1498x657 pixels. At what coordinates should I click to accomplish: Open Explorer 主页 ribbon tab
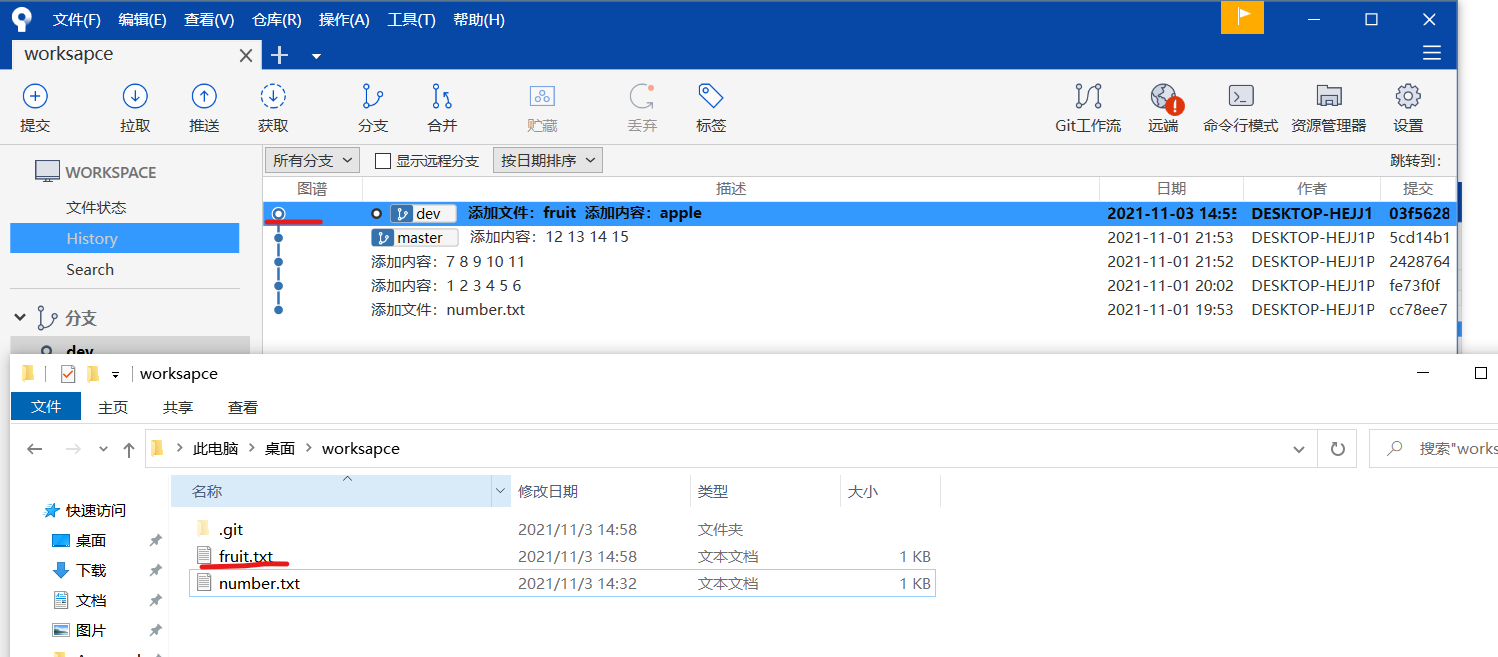point(113,407)
